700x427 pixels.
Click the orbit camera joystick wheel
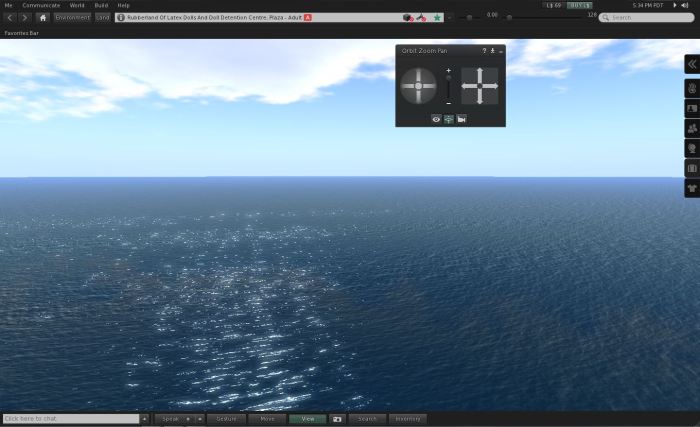(418, 86)
